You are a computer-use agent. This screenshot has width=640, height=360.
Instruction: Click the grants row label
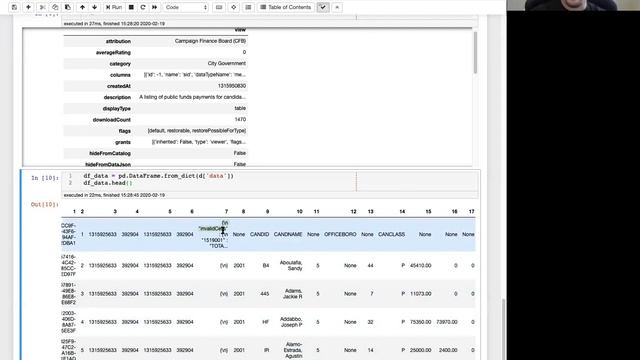(x=123, y=142)
